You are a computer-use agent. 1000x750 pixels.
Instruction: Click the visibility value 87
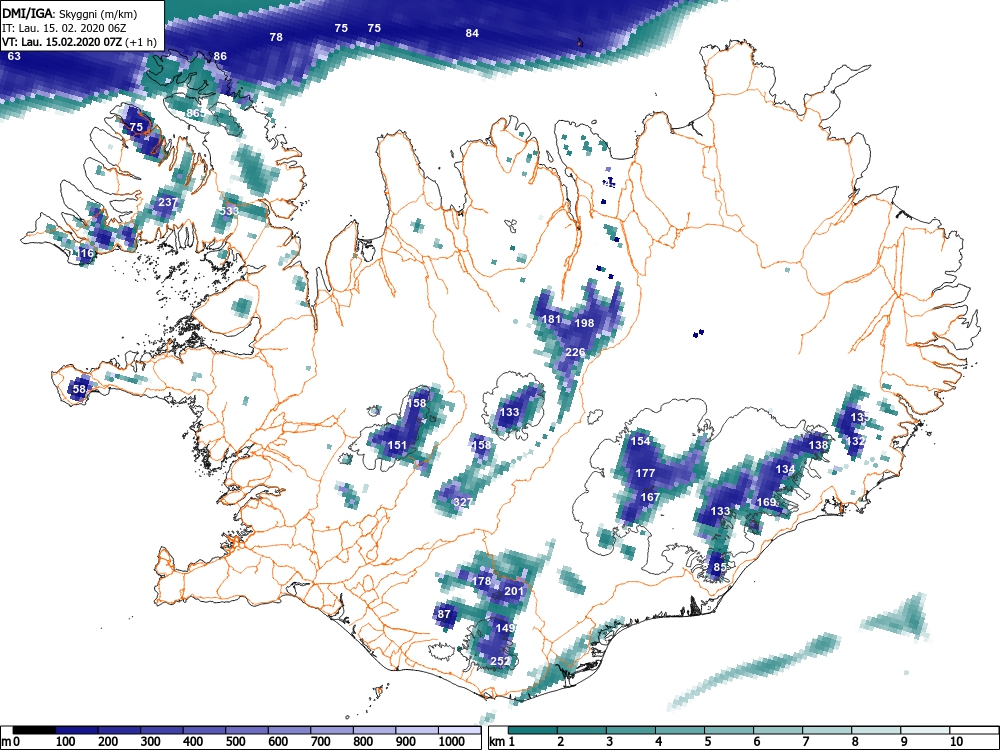(x=445, y=615)
